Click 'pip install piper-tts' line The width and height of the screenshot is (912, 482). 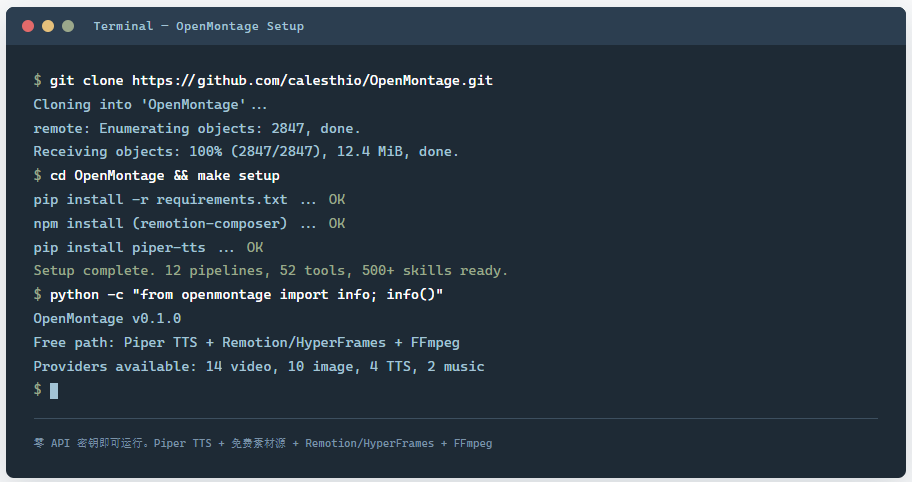coord(148,247)
